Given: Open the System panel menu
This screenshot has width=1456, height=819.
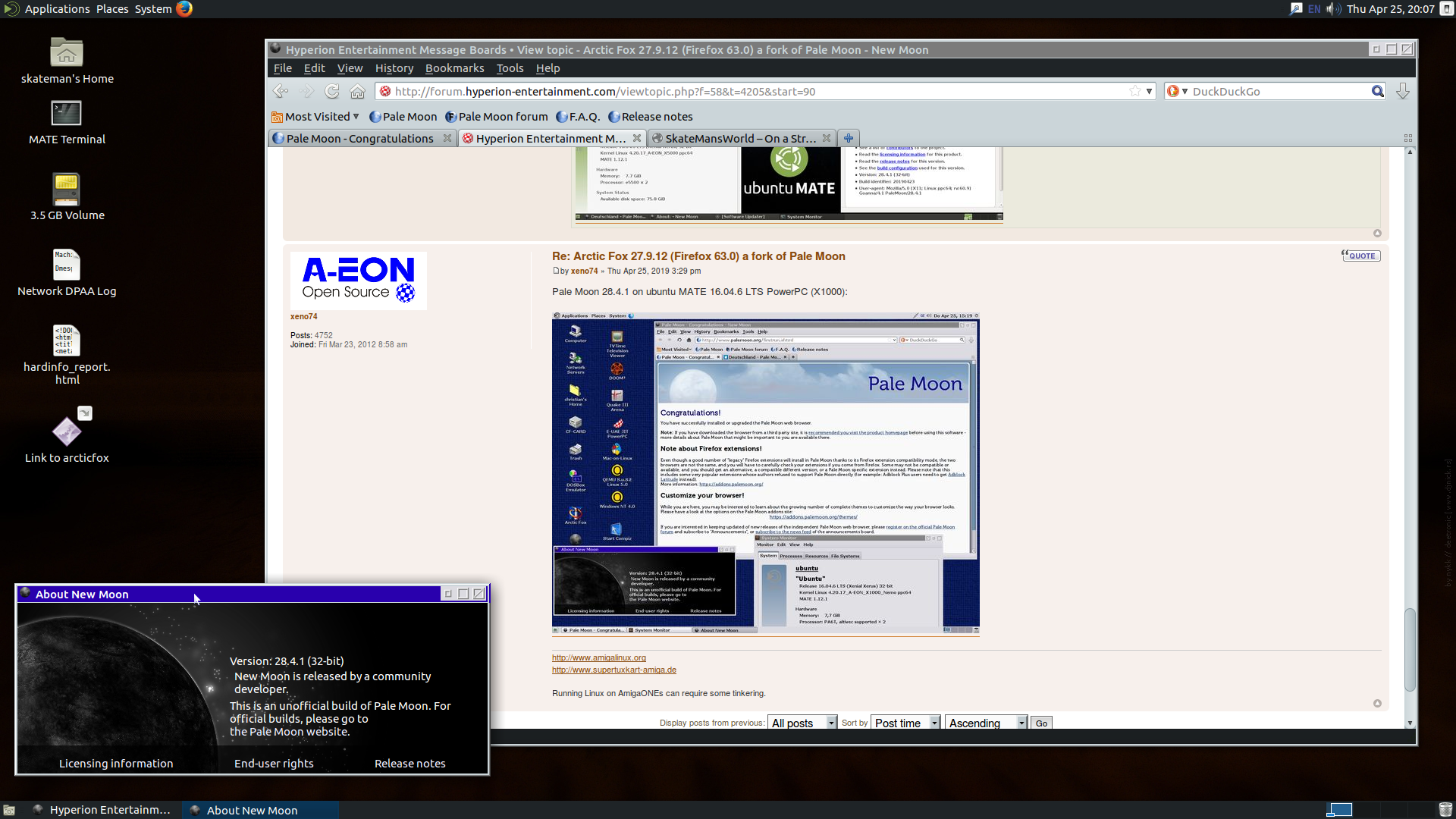Looking at the screenshot, I should click(153, 8).
